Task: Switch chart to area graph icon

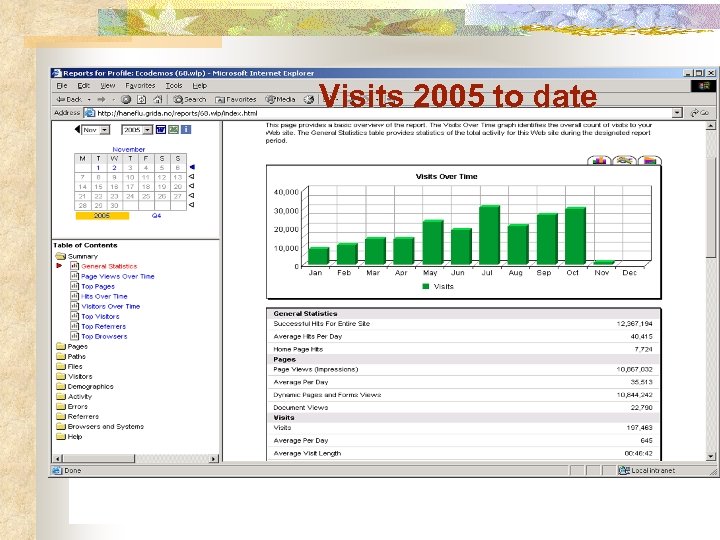Action: 650,160
